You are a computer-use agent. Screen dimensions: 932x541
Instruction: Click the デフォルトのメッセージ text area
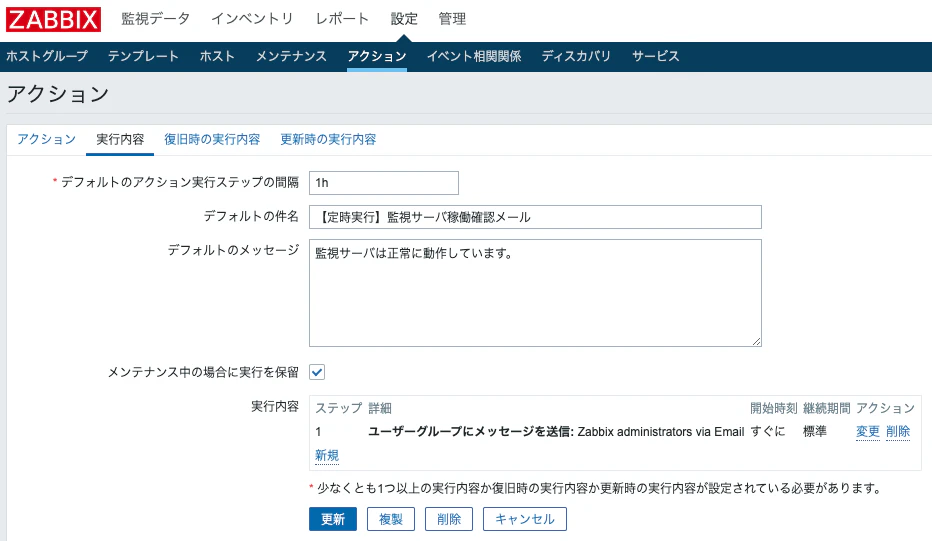535,292
